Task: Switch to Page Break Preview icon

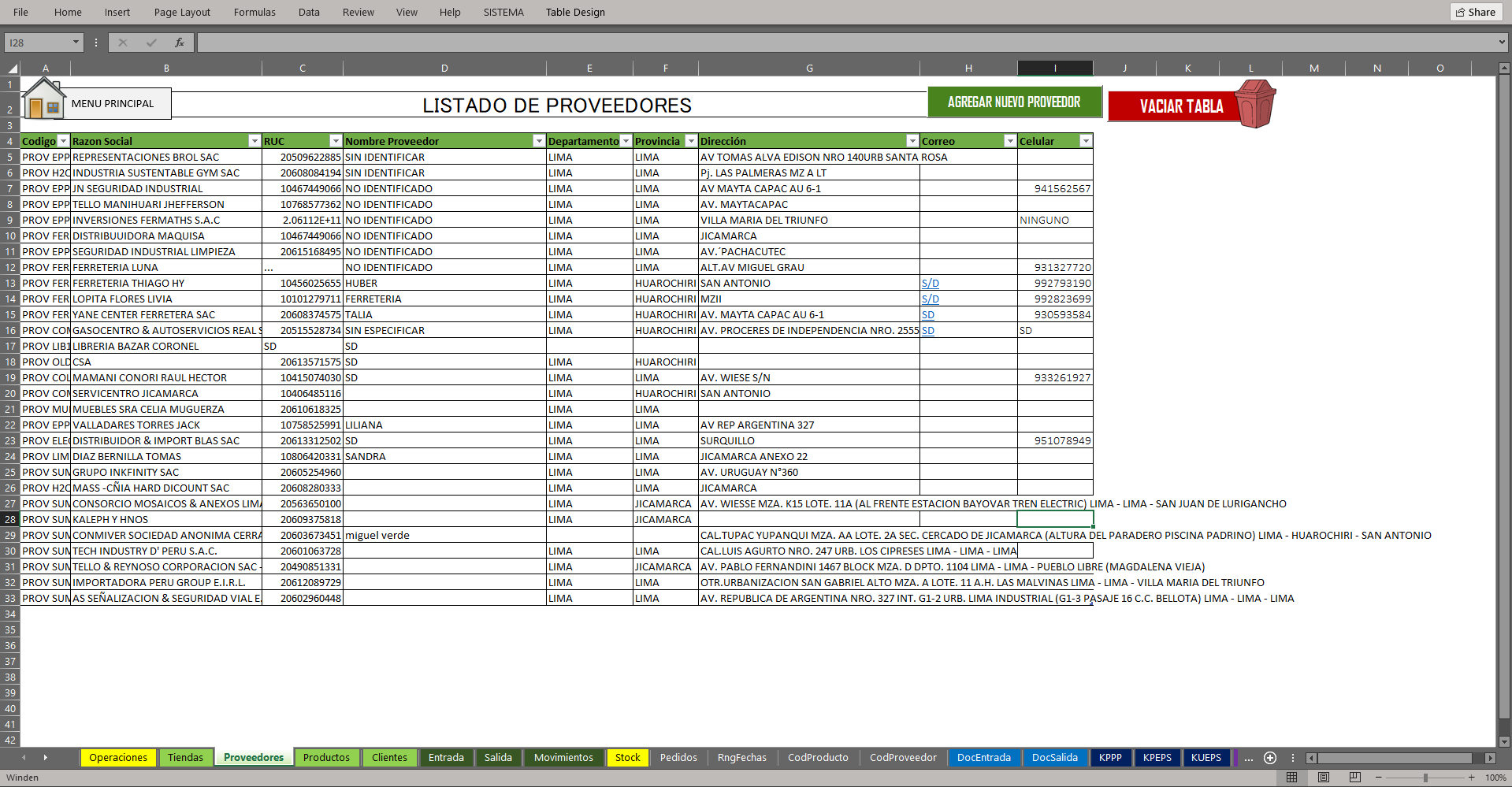Action: click(x=1355, y=778)
